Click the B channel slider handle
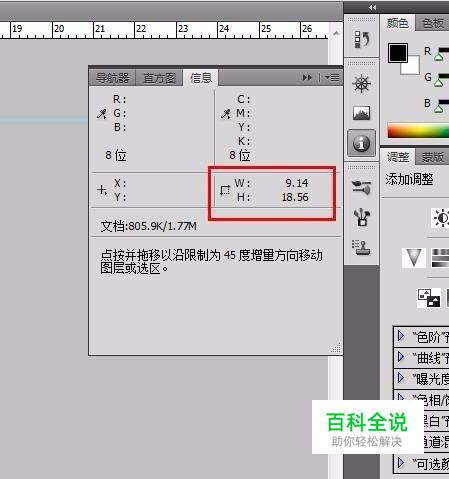This screenshot has height=479, width=449. click(x=439, y=109)
